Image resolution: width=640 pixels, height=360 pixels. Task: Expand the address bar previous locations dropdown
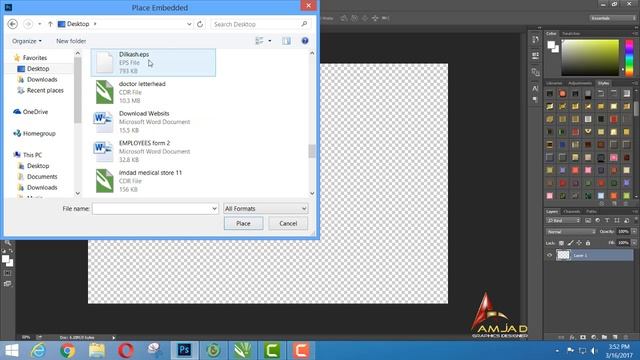point(189,24)
